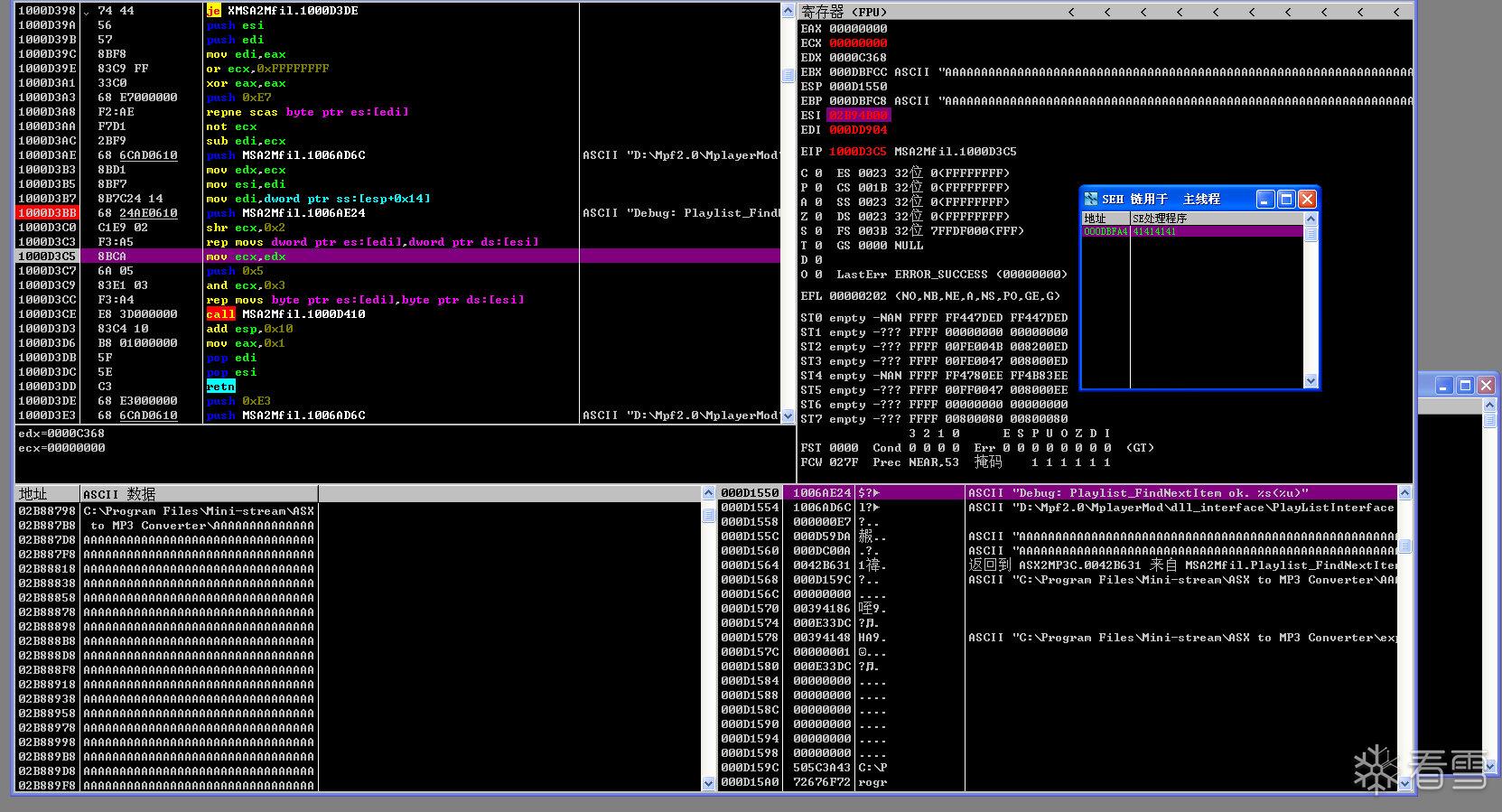Click the dump pane scroll-down arrow
Image resolution: width=1502 pixels, height=812 pixels.
pos(709,784)
